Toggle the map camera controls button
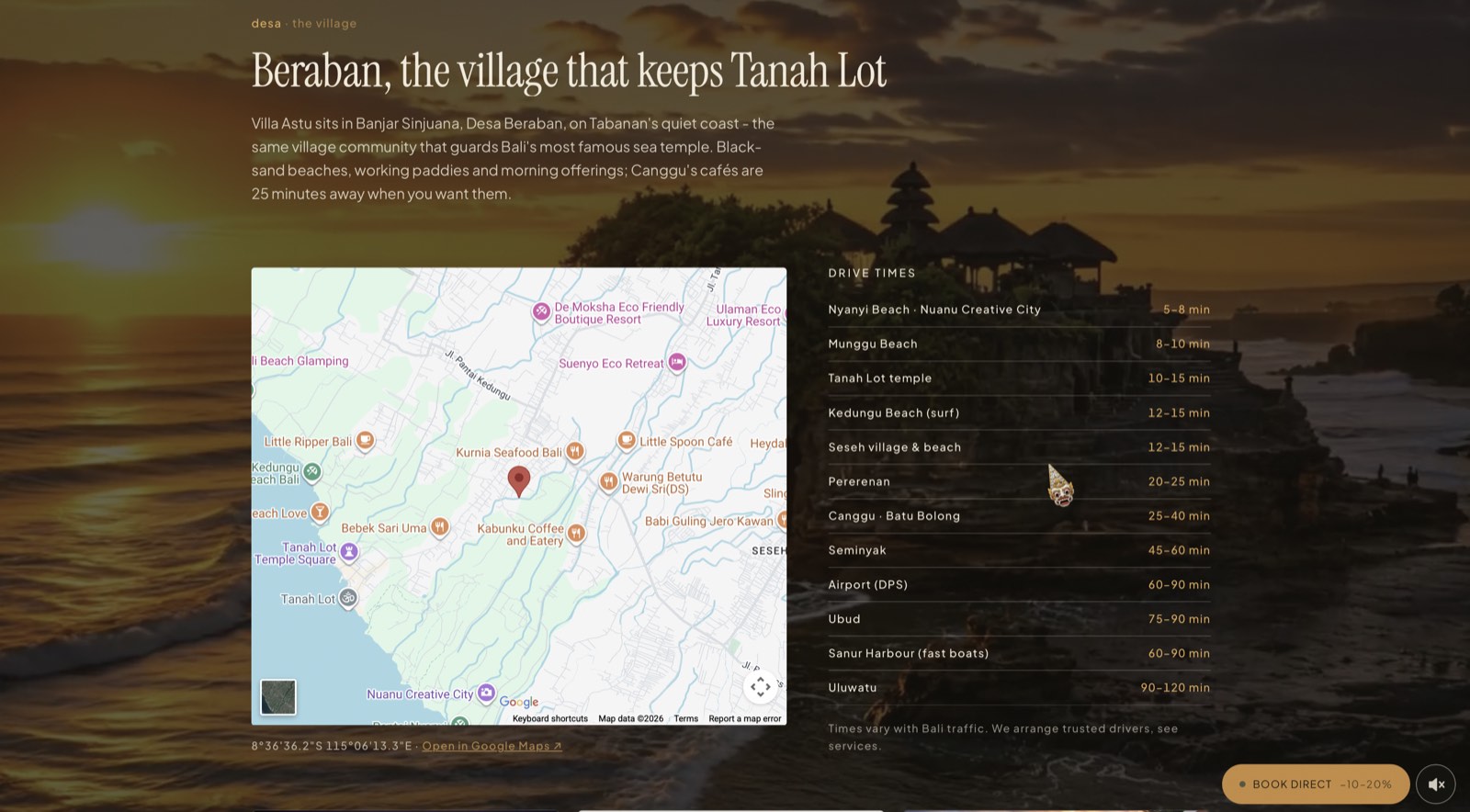 tap(760, 686)
